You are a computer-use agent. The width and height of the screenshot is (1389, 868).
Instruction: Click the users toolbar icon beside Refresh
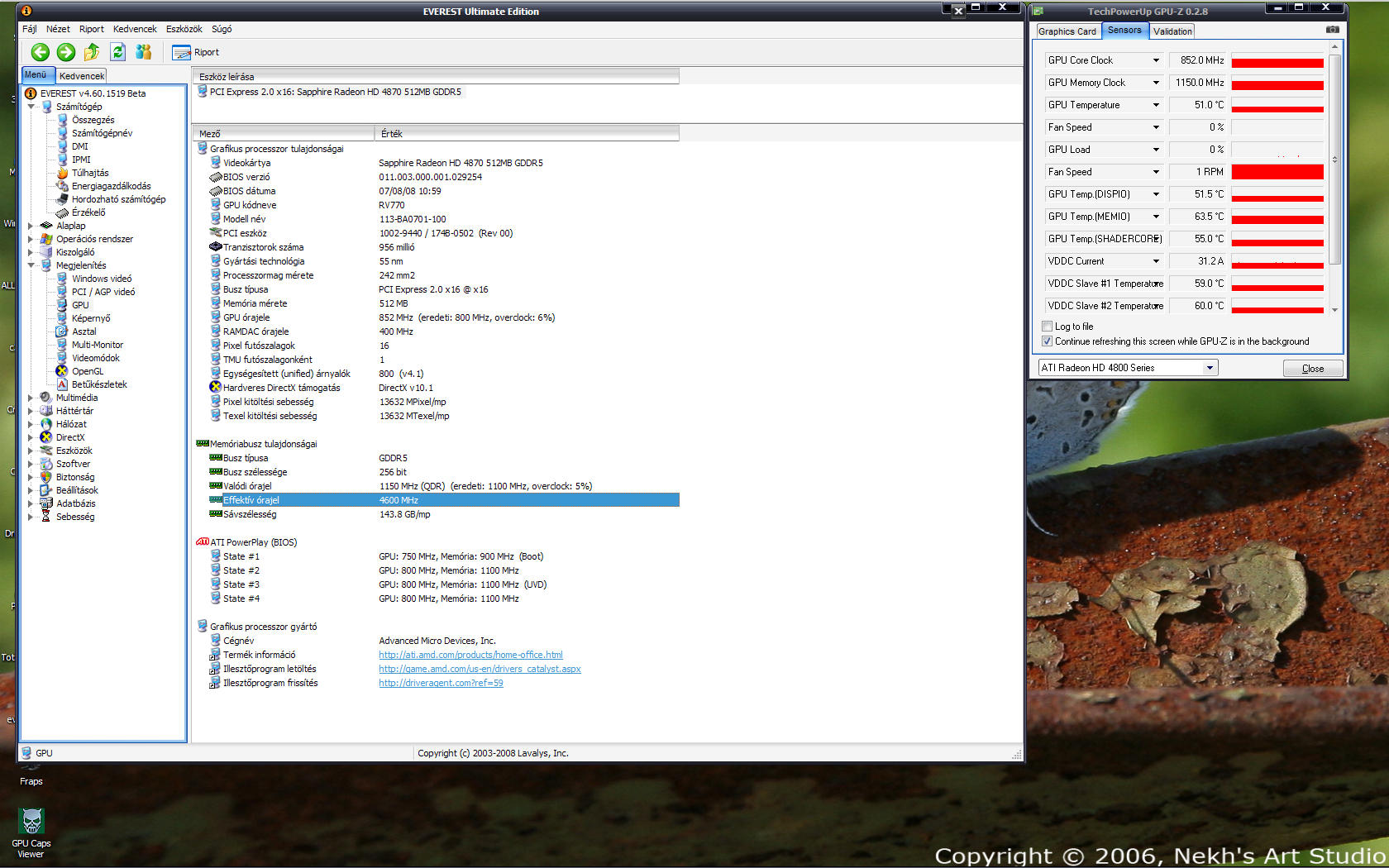[x=144, y=52]
